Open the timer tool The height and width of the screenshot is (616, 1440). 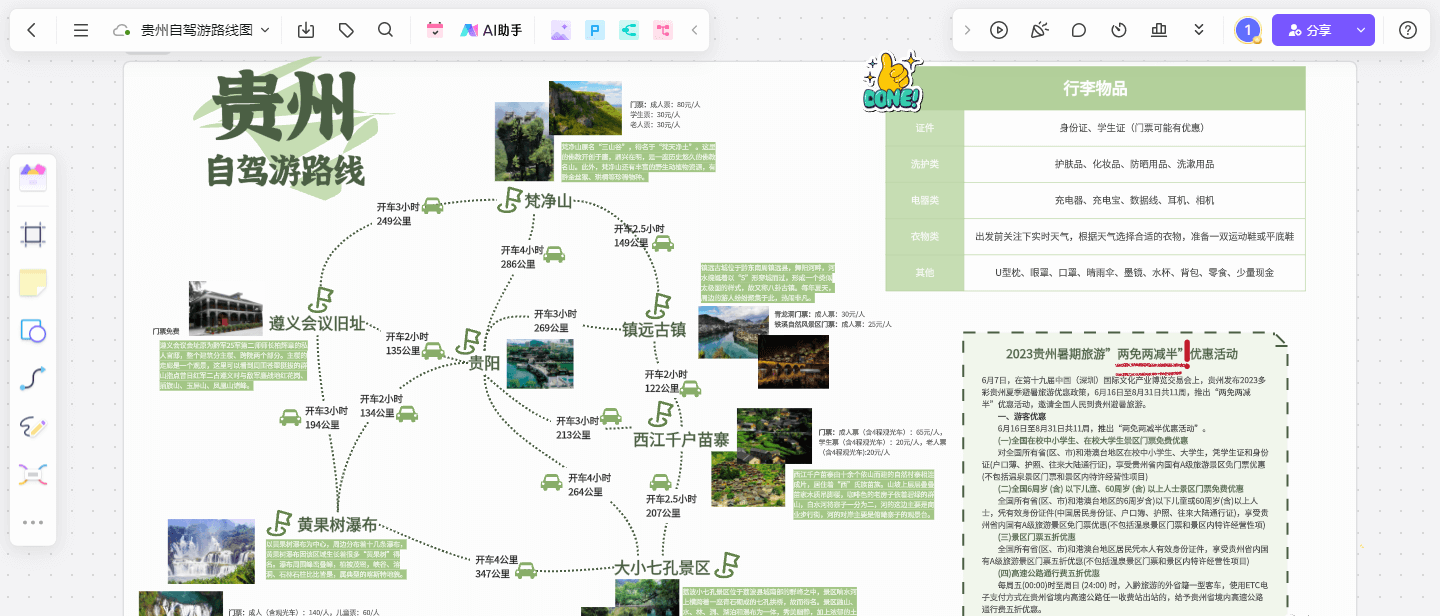coord(1118,30)
